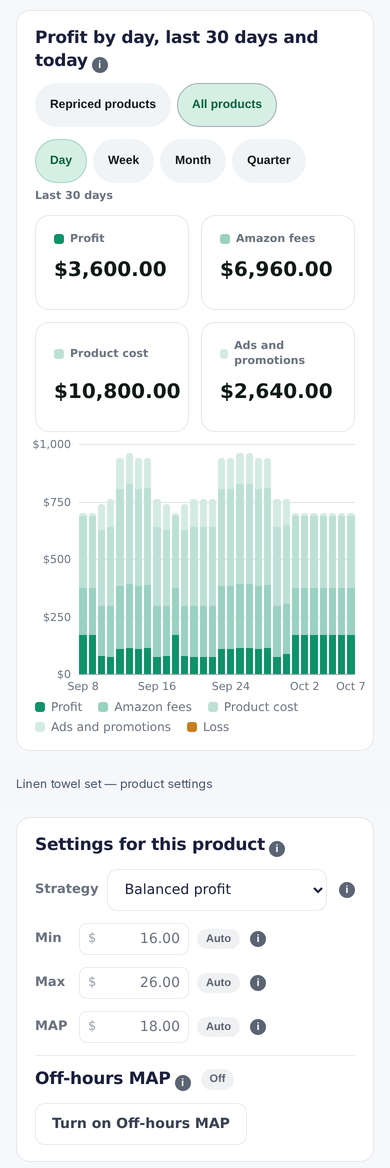Select the Repriced products filter
Image resolution: width=390 pixels, height=1168 pixels.
coord(103,104)
